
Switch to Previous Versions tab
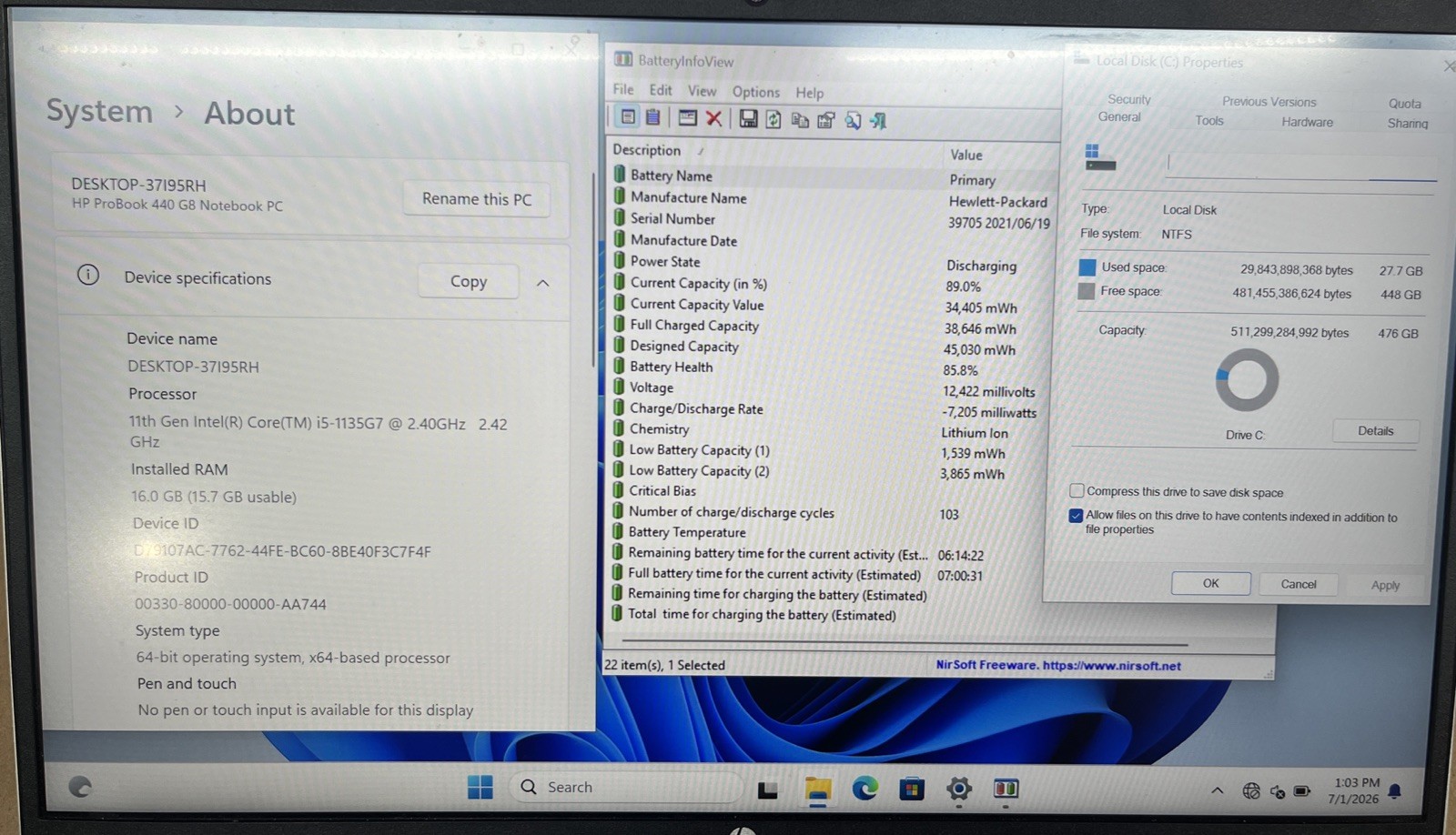(x=1269, y=102)
